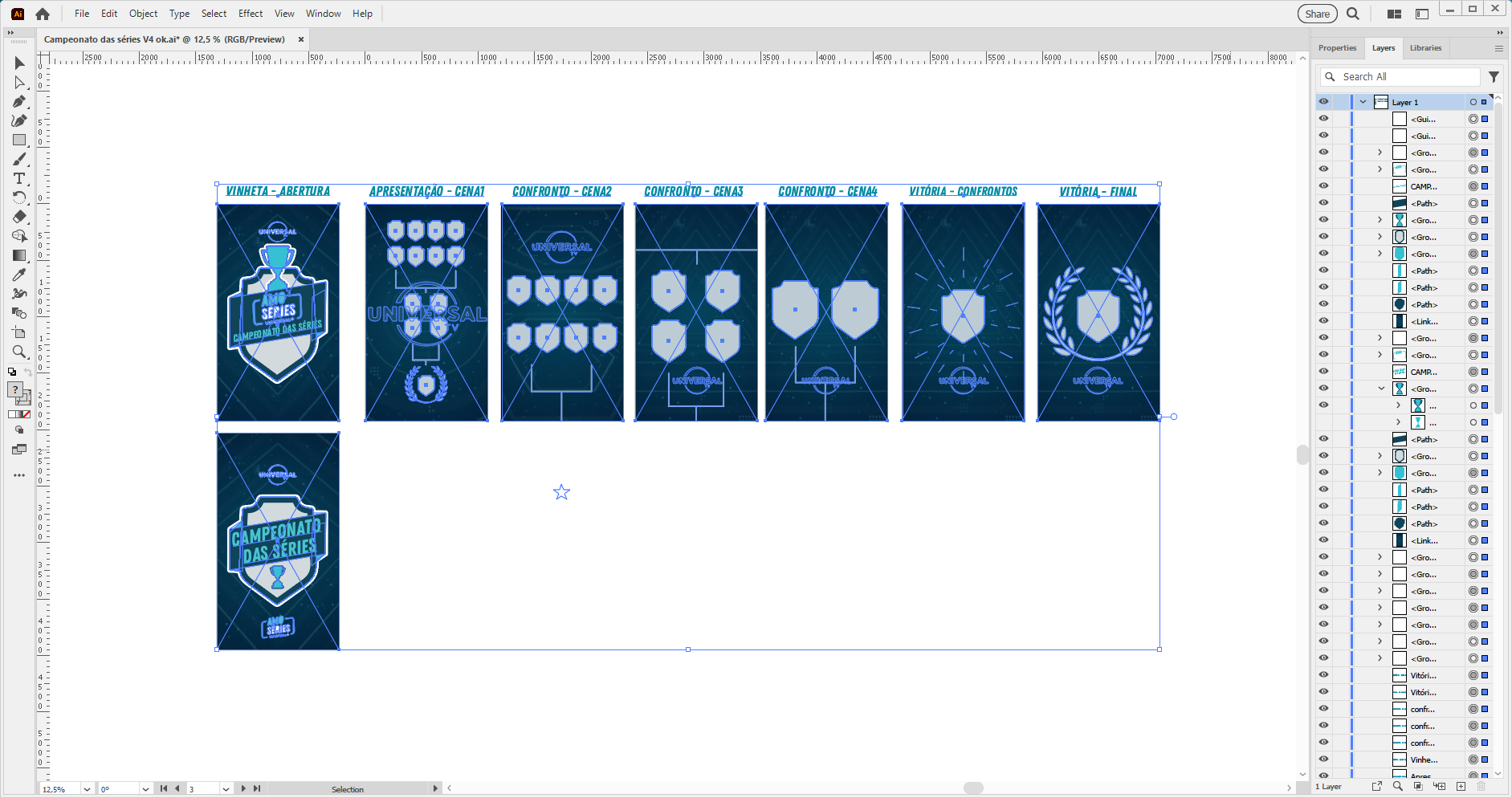Open Edit Toolbar three-dots button
The height and width of the screenshot is (798, 1512).
point(19,475)
